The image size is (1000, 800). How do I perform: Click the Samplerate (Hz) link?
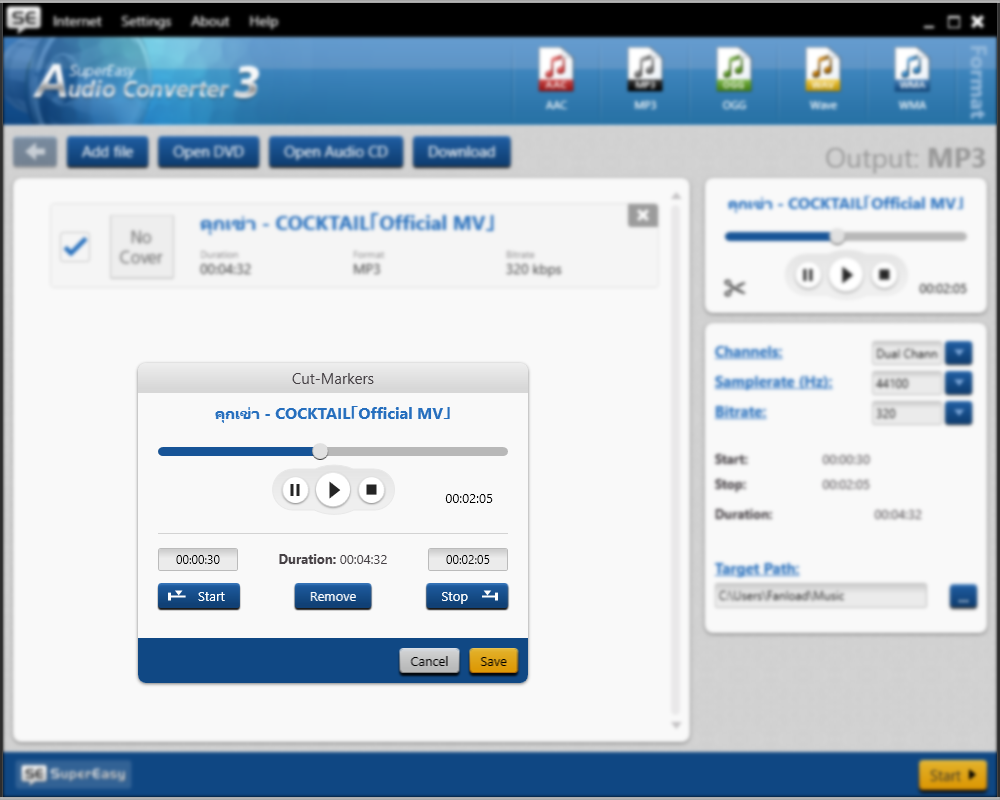point(774,382)
